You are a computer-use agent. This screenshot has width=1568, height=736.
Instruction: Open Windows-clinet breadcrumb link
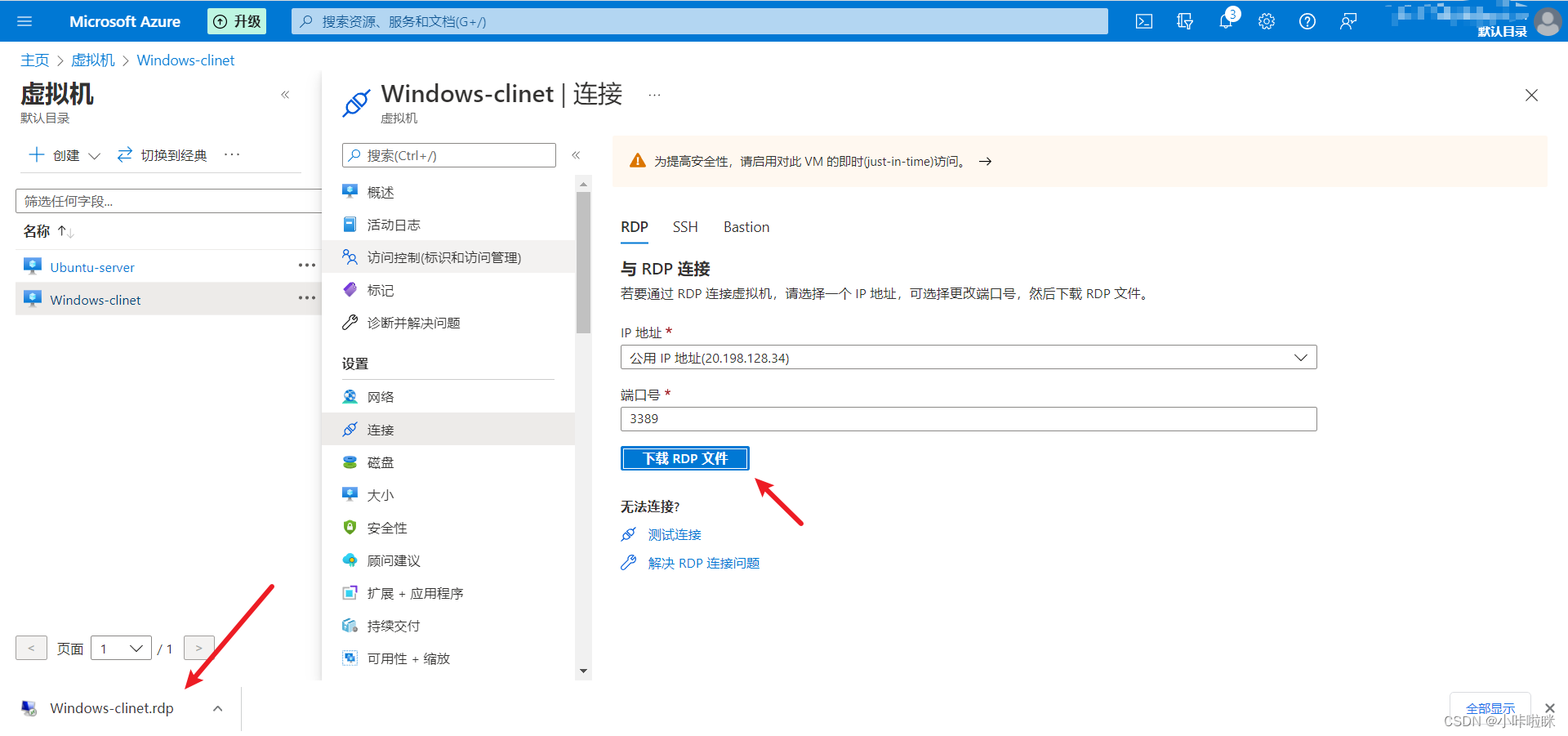(x=185, y=60)
